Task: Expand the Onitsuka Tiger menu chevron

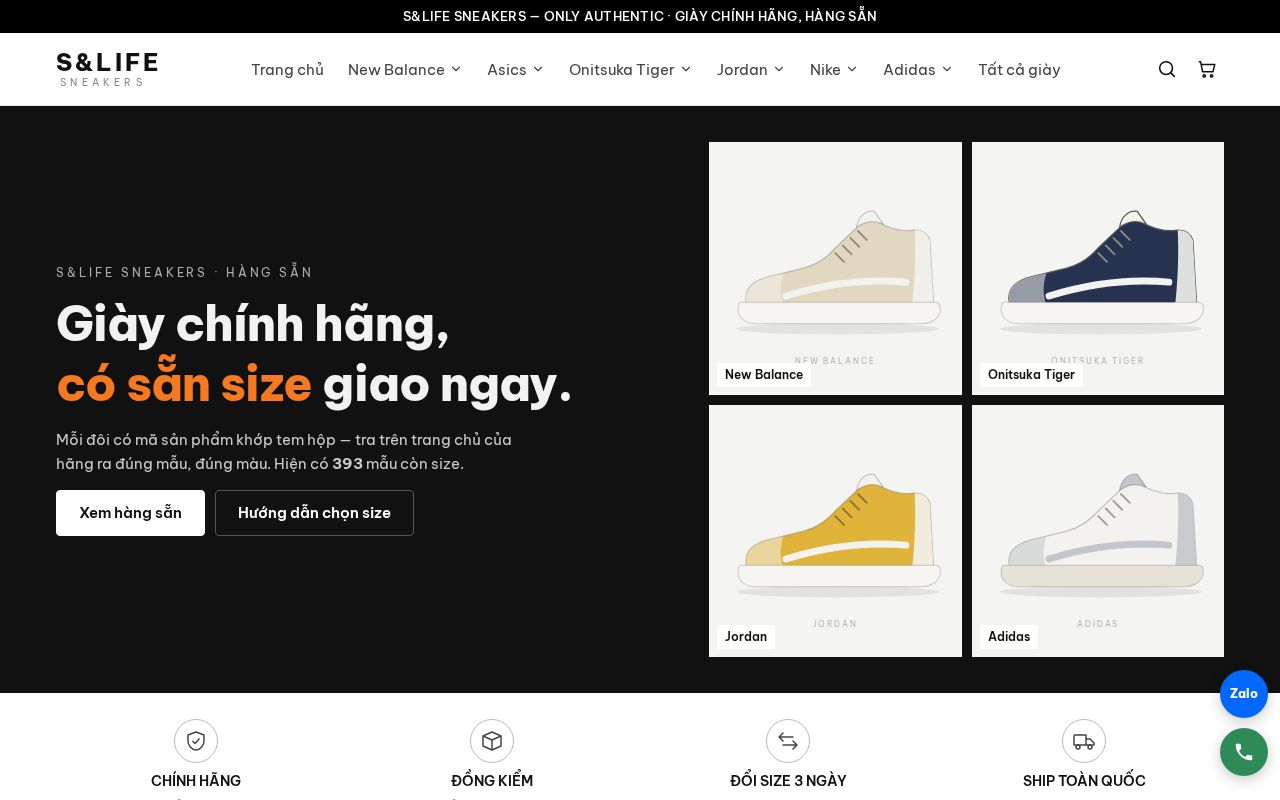Action: point(686,69)
